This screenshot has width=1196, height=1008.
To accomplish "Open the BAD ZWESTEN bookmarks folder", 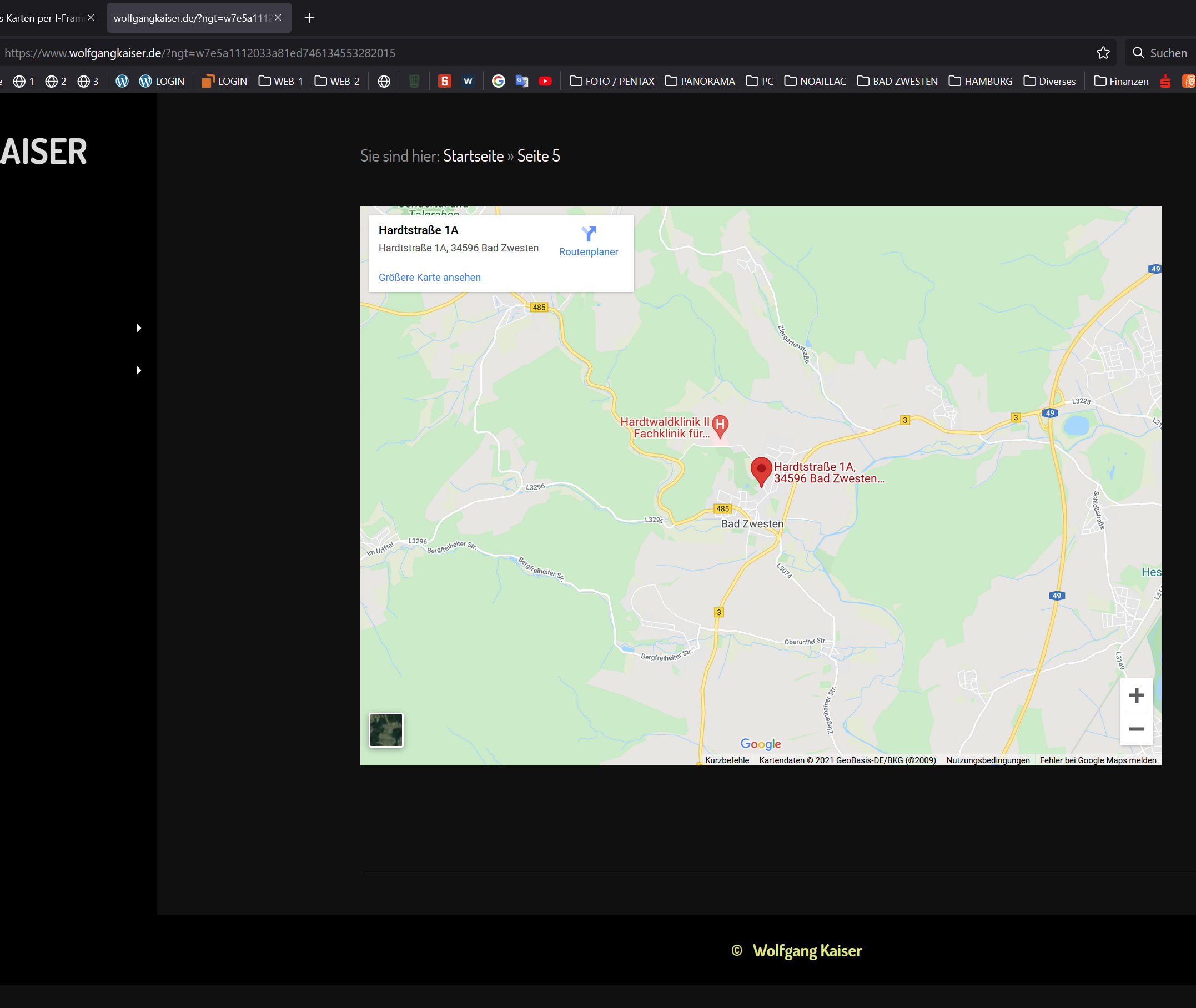I will point(897,81).
